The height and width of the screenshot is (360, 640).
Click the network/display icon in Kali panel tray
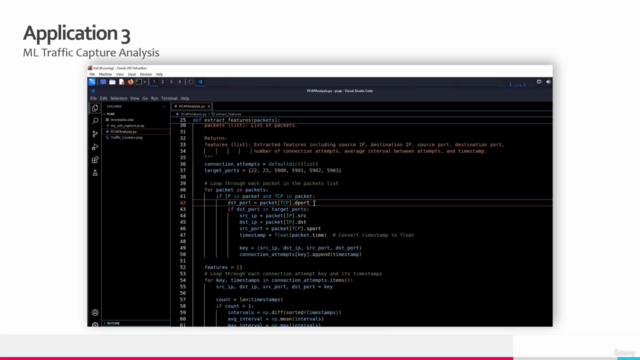coord(539,82)
